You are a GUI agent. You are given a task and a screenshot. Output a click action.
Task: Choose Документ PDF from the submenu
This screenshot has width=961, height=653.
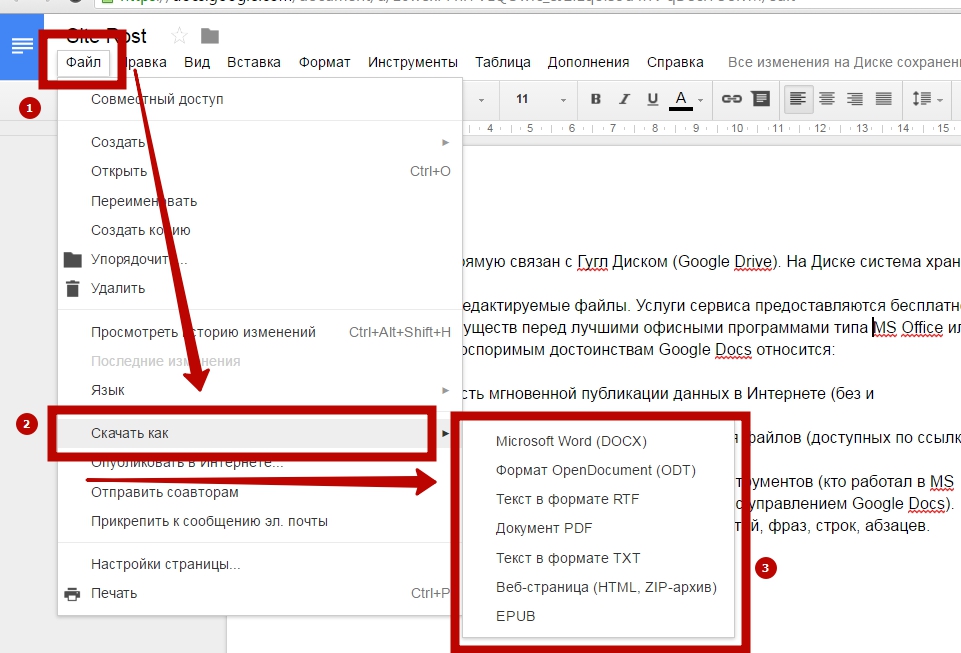543,528
